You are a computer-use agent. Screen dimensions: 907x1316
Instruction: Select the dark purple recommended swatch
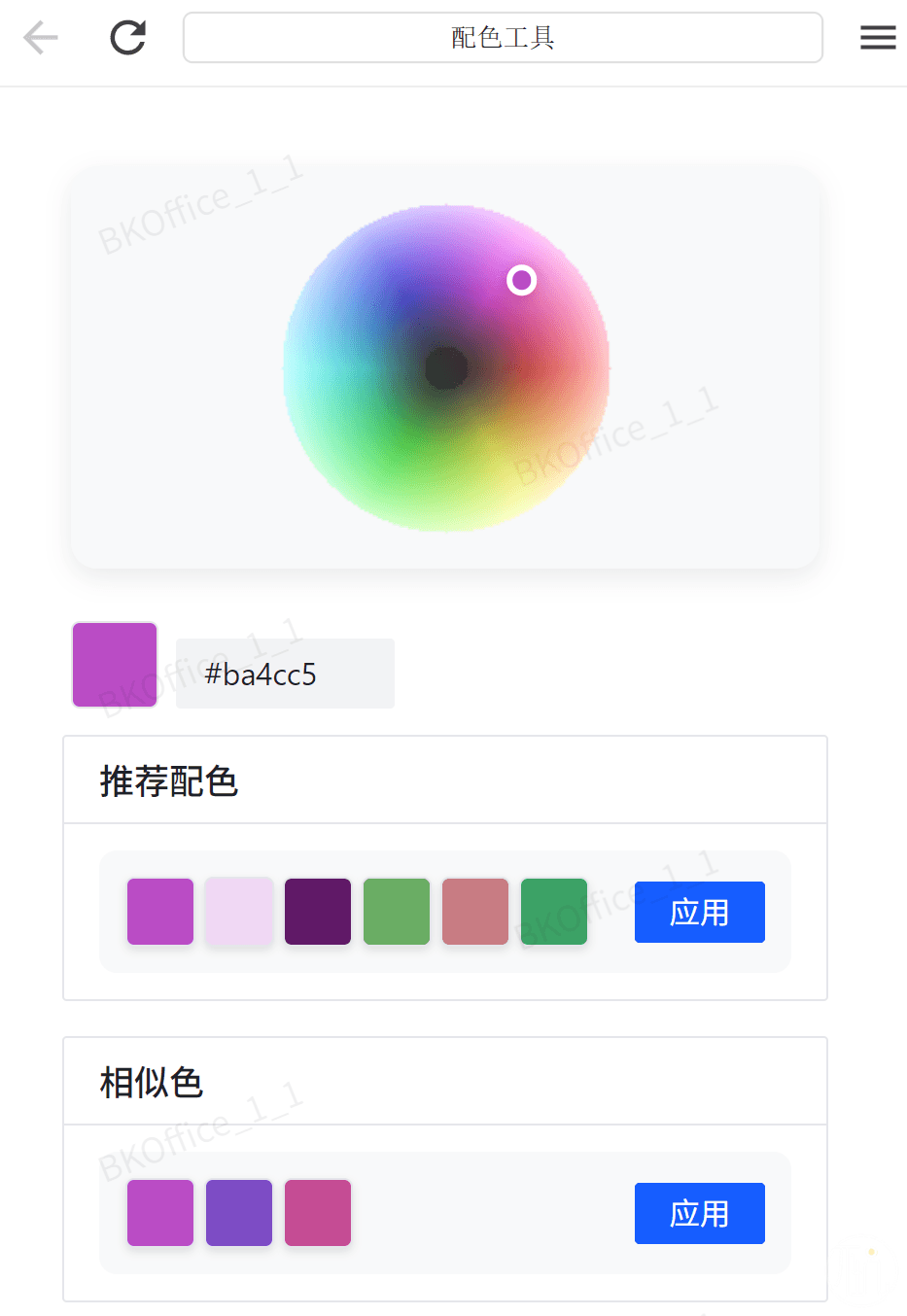point(318,912)
